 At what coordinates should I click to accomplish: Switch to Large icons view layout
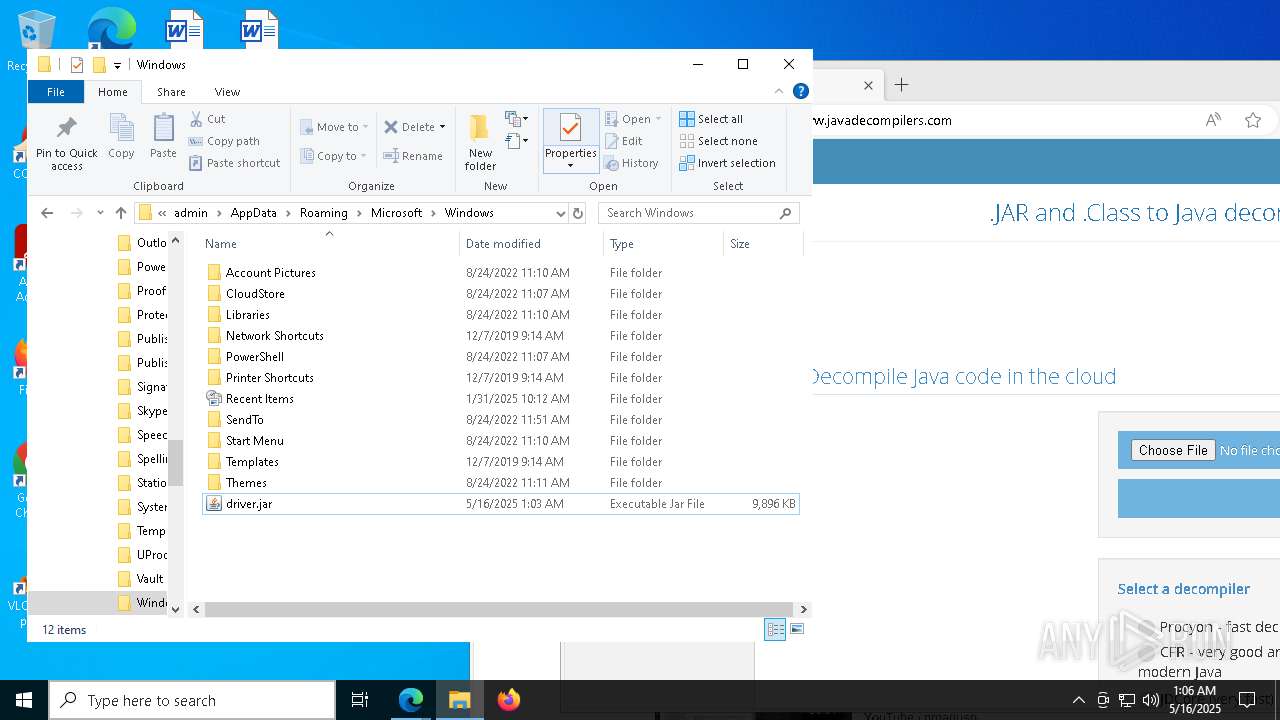(x=797, y=629)
